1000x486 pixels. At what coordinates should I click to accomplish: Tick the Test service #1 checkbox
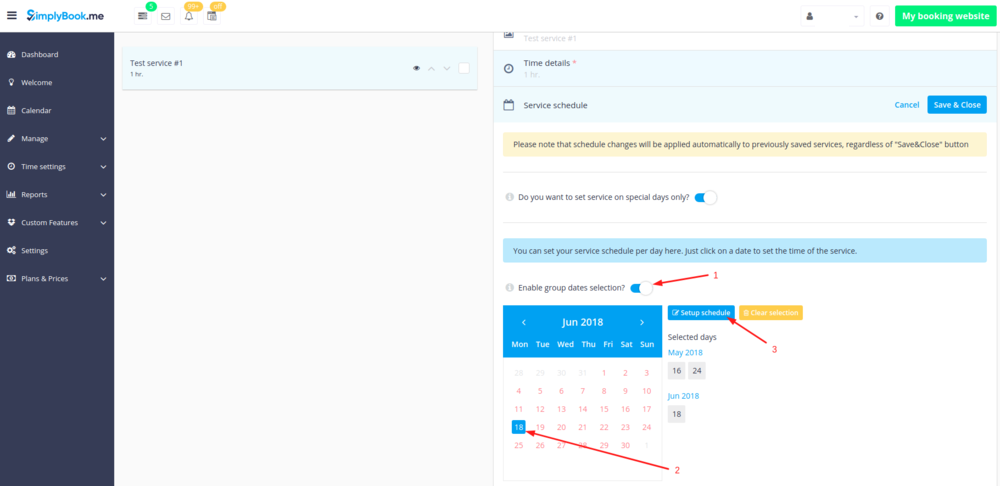pos(463,69)
